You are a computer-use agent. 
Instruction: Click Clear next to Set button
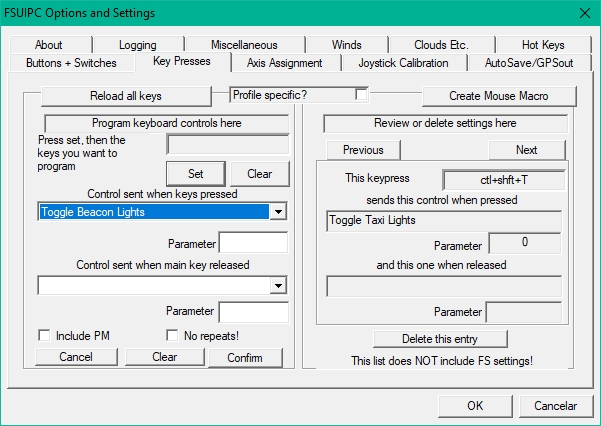259,174
